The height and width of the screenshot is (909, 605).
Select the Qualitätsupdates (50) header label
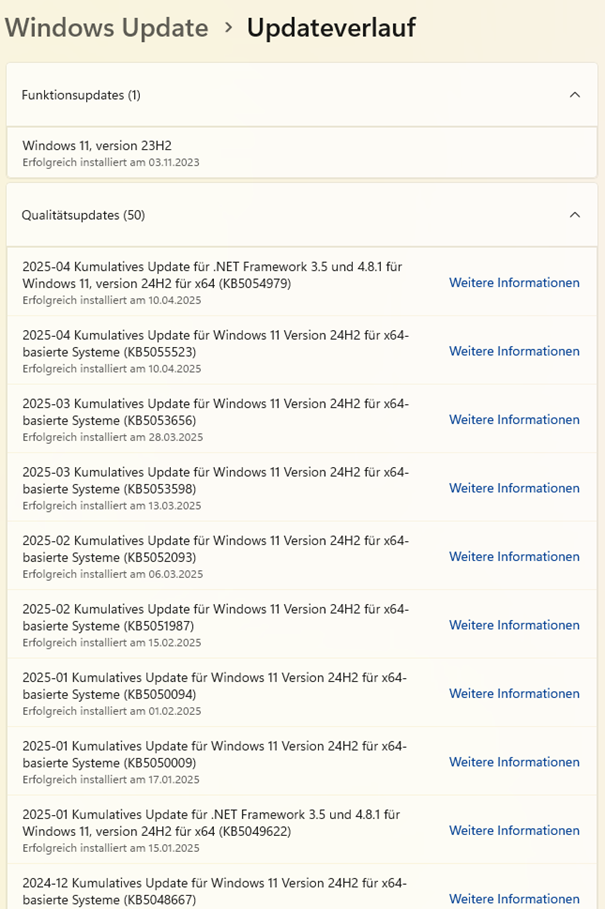83,215
